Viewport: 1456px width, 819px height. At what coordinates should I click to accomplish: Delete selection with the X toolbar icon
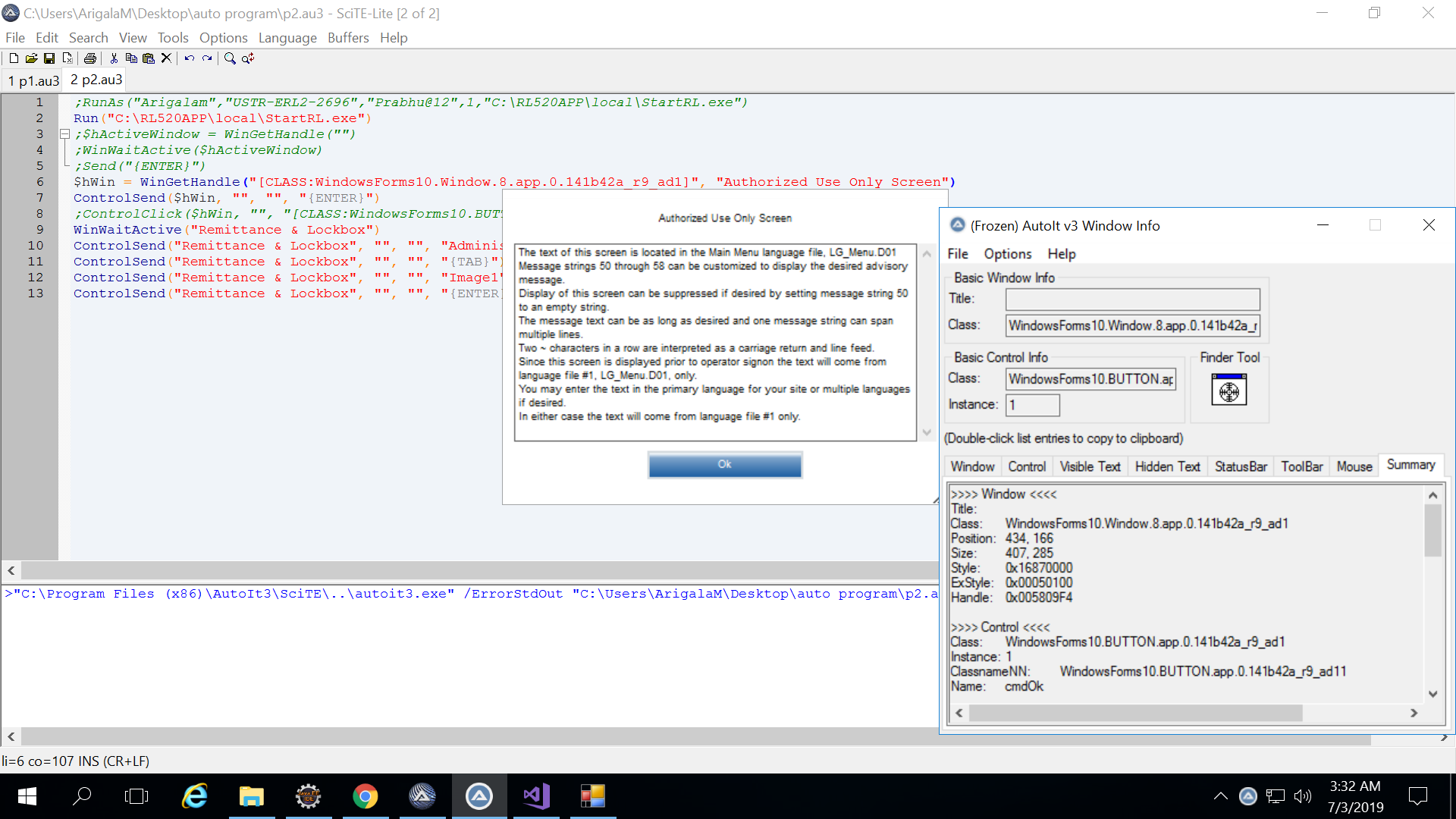[x=166, y=58]
